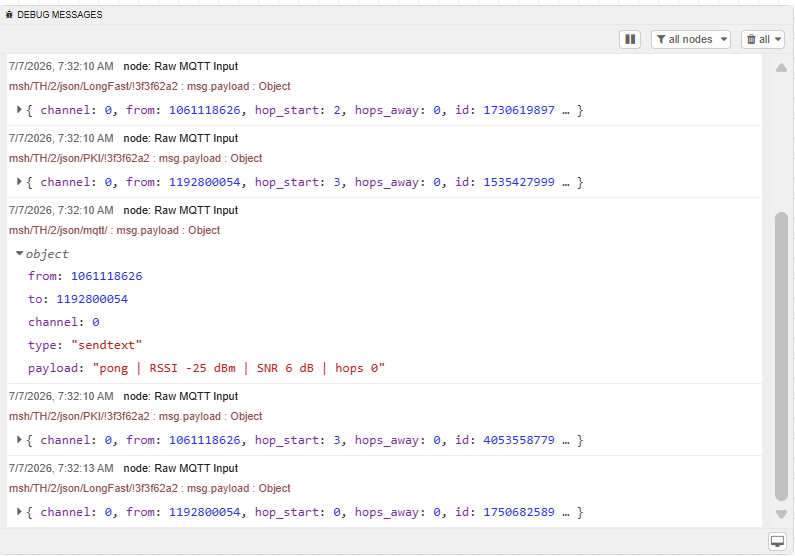
Task: Open dropdown arrow beside the trash all button
Action: [x=778, y=39]
